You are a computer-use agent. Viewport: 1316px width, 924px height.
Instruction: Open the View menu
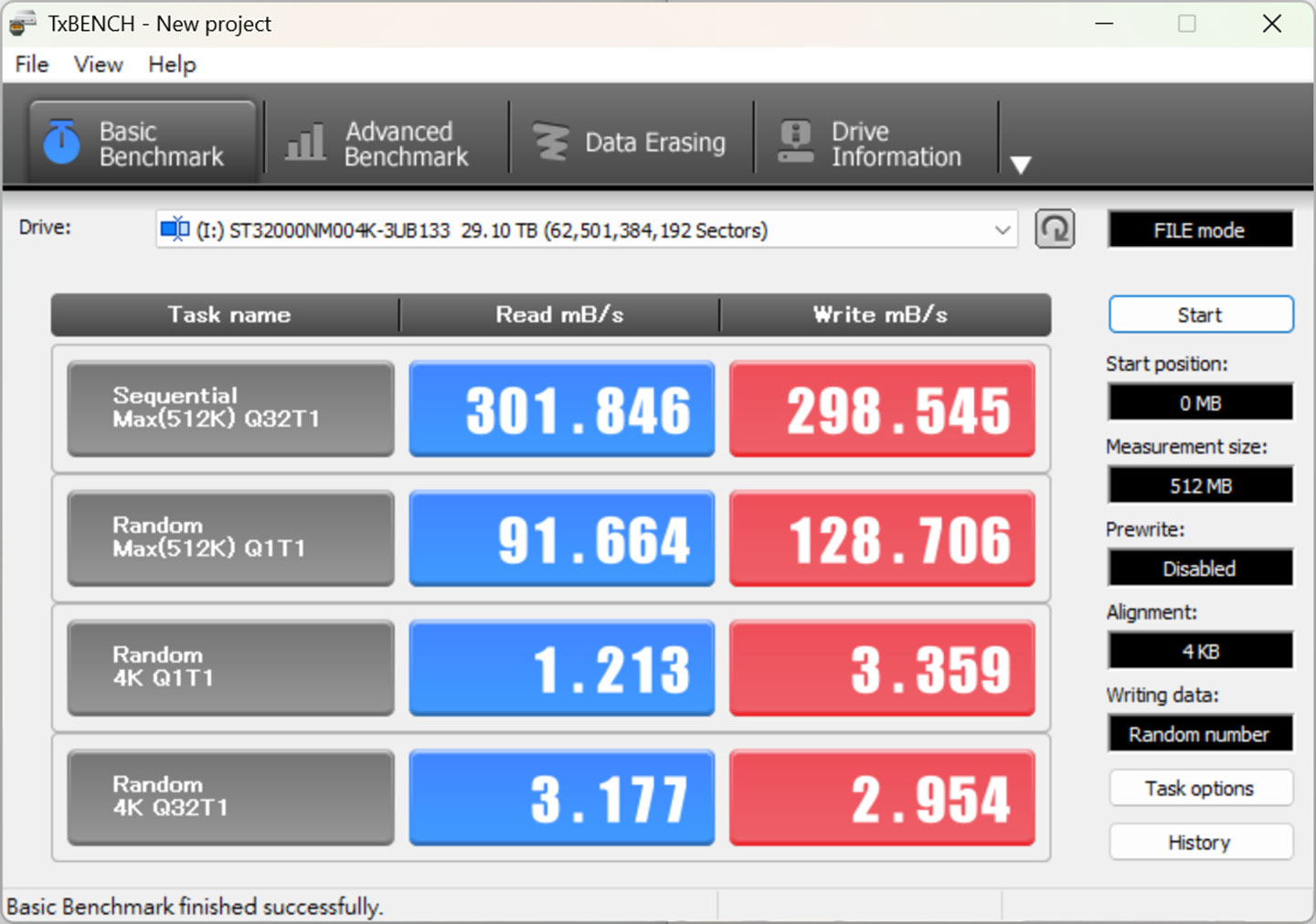pos(97,64)
